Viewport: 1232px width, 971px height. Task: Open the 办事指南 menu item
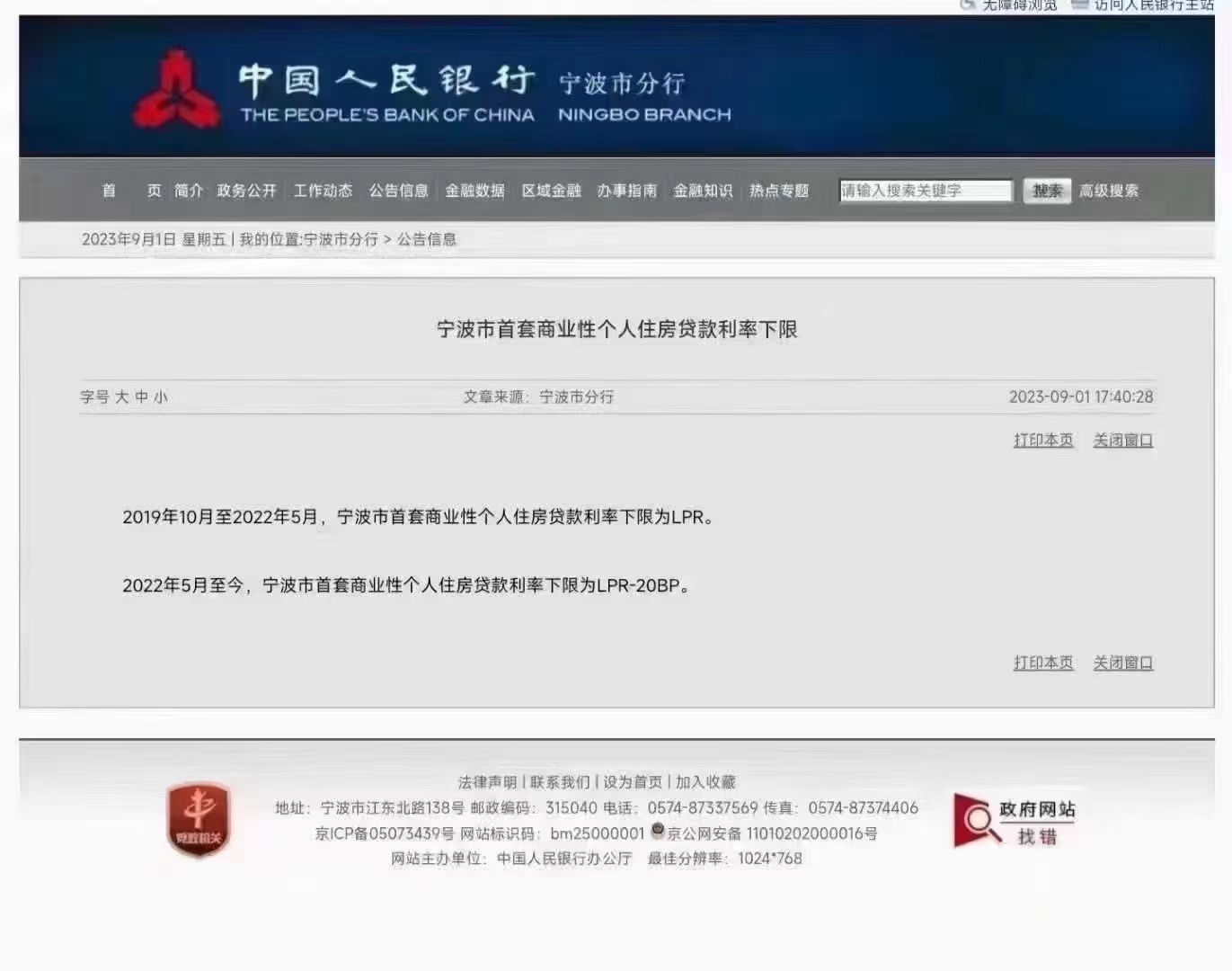click(627, 191)
